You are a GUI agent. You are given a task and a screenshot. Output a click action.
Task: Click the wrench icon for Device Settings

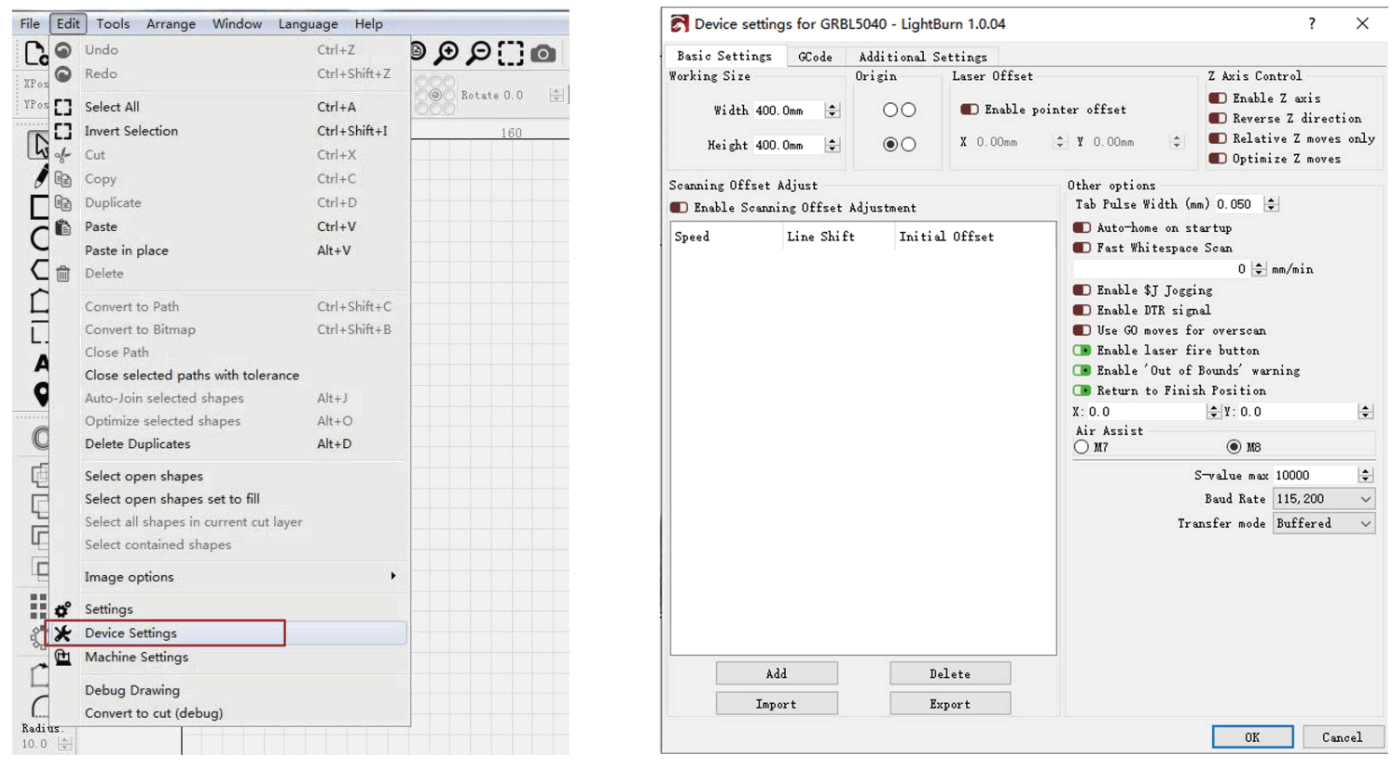(63, 633)
